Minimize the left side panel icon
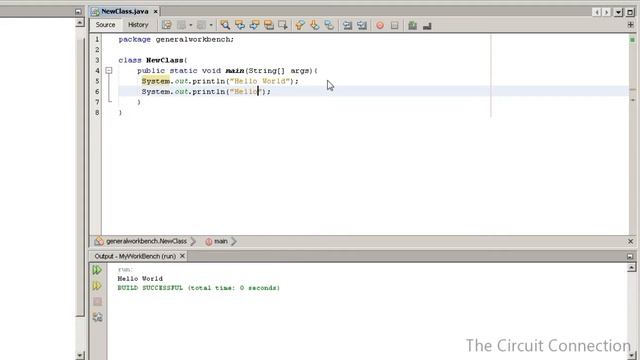Viewport: 640px width, 360px height. coord(78,11)
